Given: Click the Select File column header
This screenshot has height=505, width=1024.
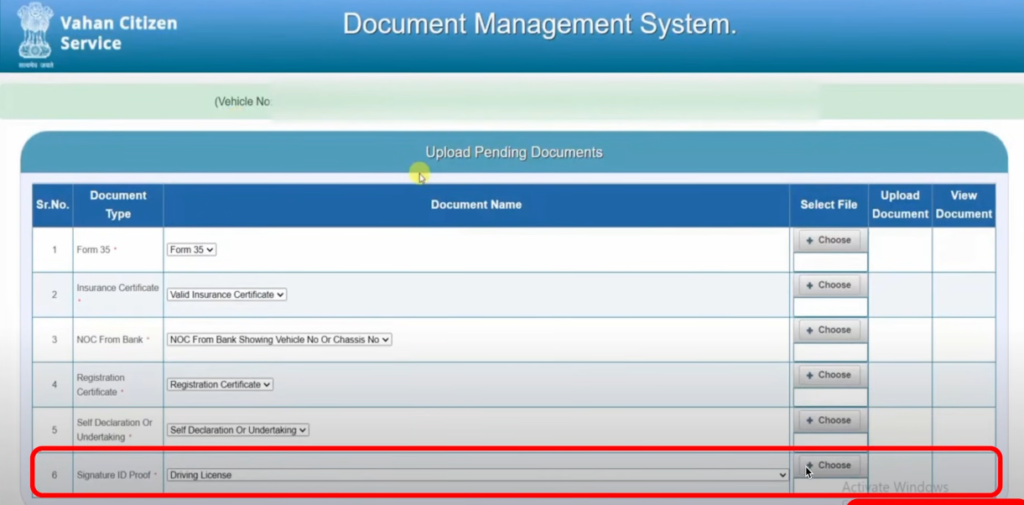Looking at the screenshot, I should click(829, 205).
